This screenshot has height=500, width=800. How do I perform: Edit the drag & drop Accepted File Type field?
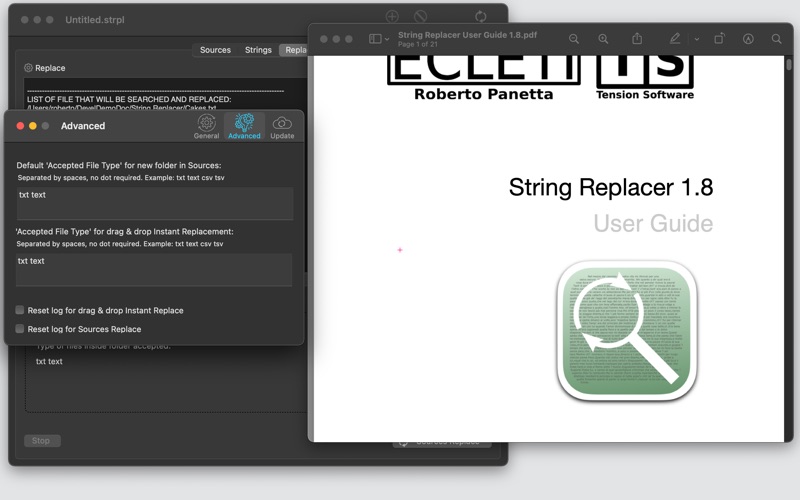[x=154, y=269]
